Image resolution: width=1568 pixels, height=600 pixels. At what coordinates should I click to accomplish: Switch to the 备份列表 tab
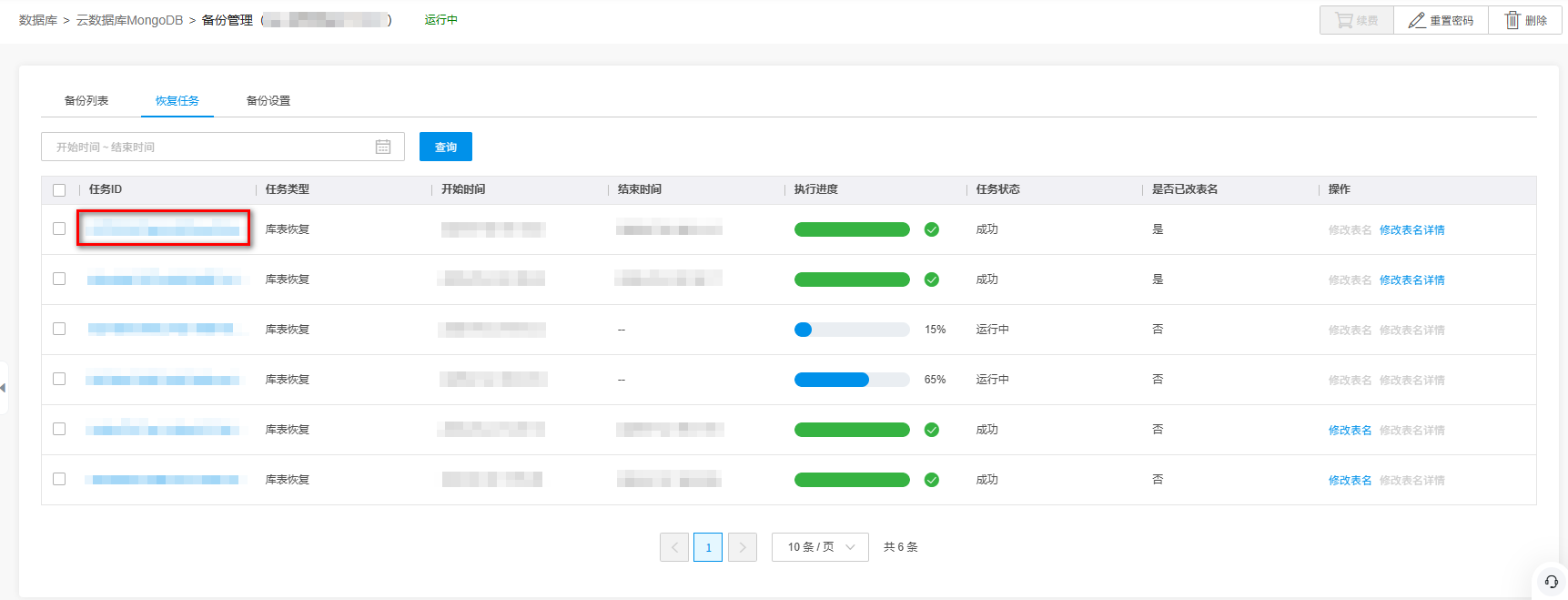pos(86,100)
